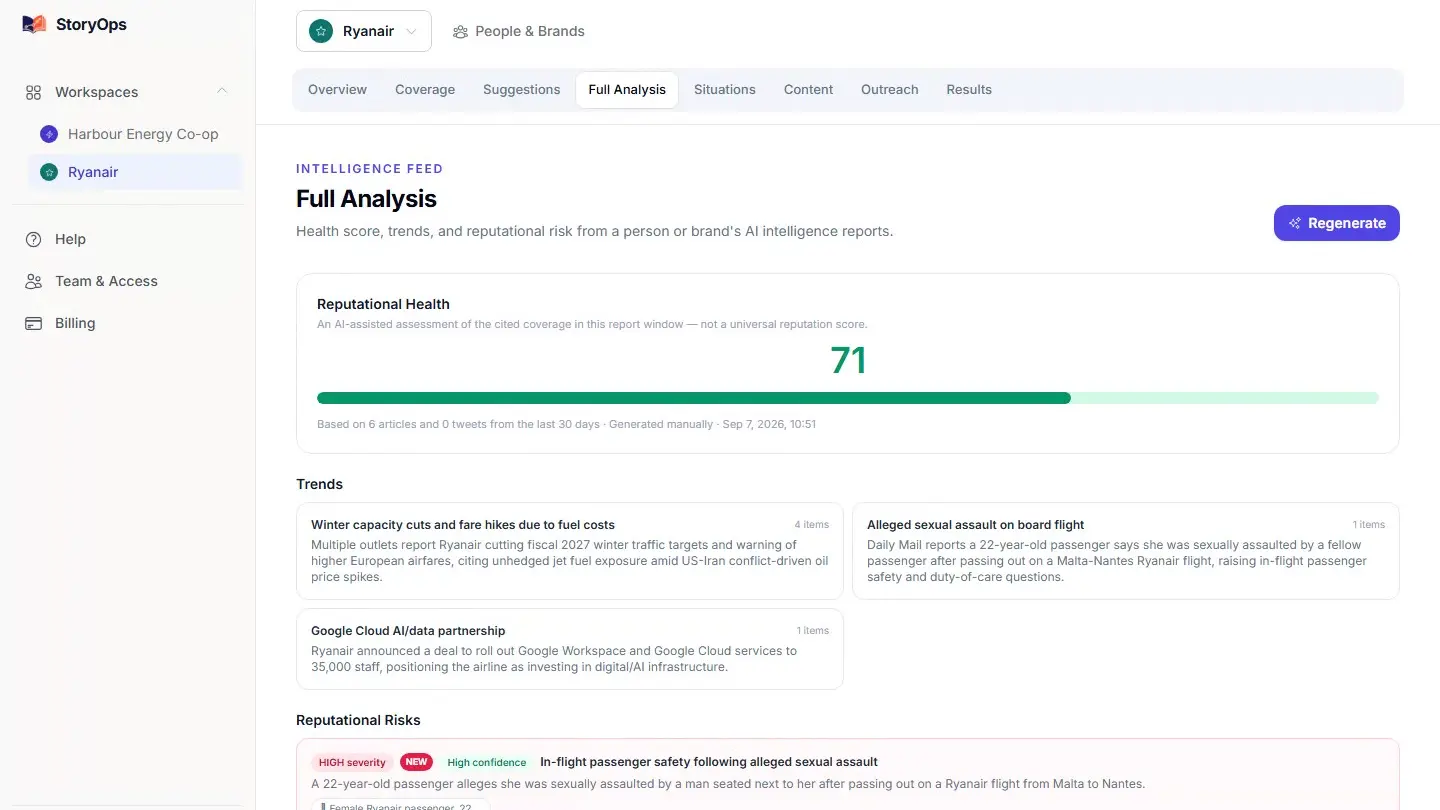The height and width of the screenshot is (810, 1440).
Task: Open the Content tab
Action: coord(808,89)
